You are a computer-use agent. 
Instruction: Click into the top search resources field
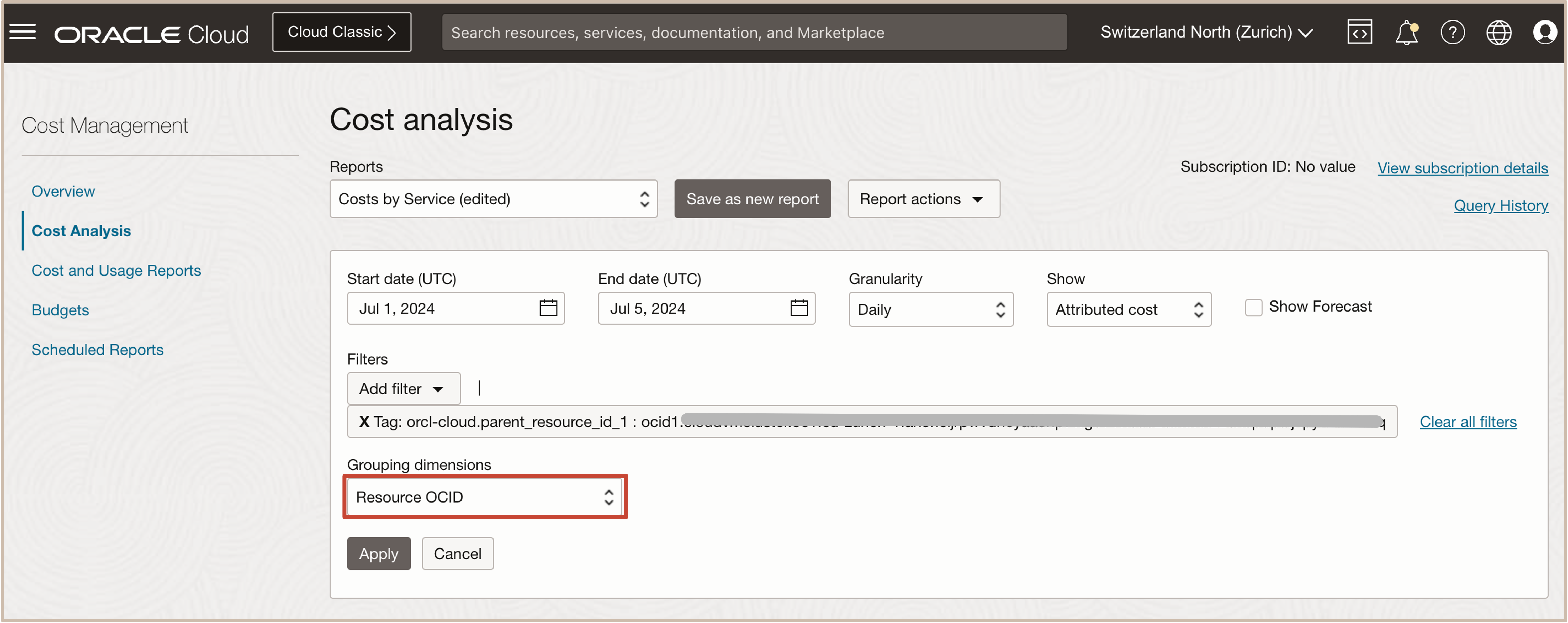[754, 32]
